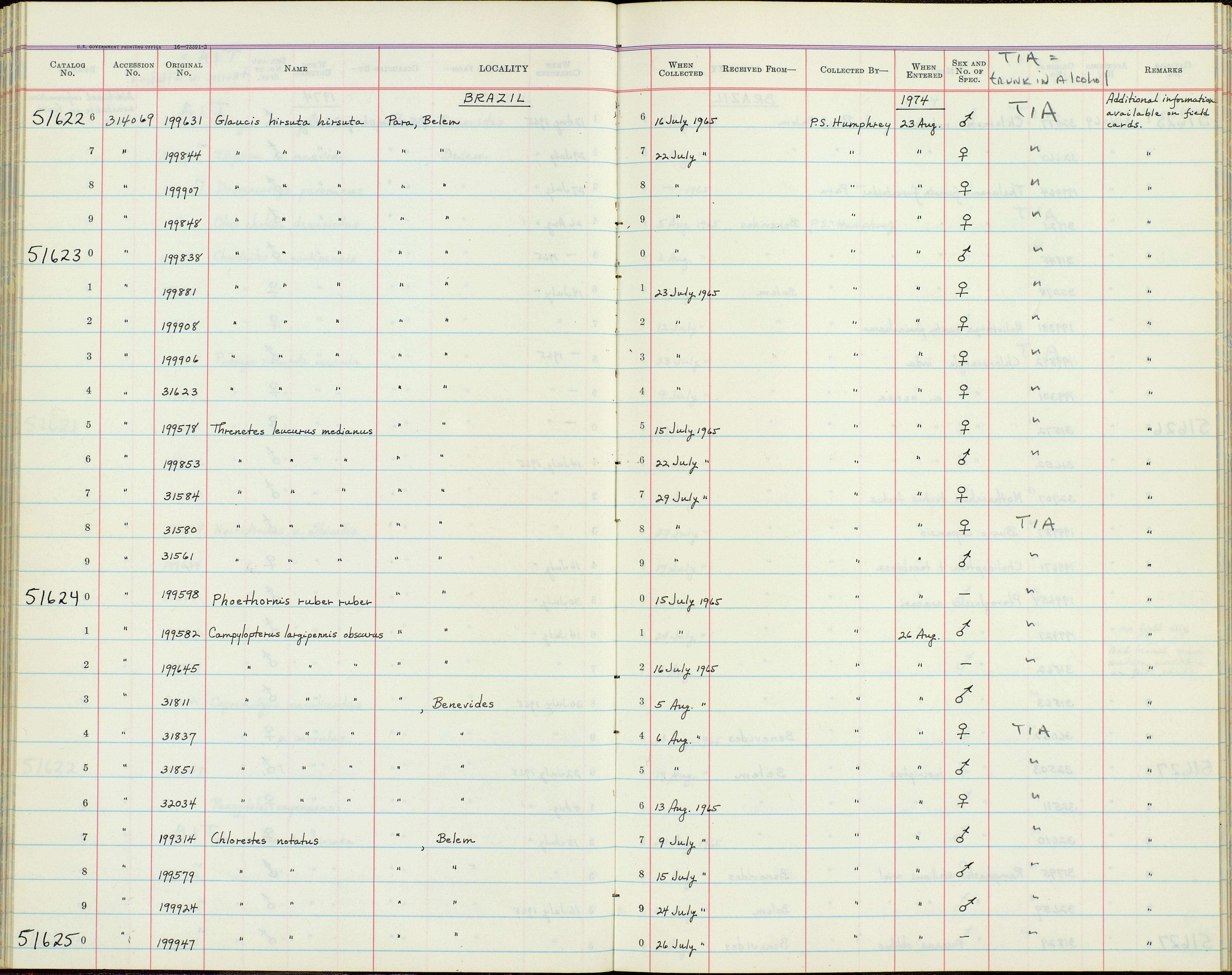The height and width of the screenshot is (975, 1232).
Task: Click the date '16 July 1965' in first row
Action: pyautogui.click(x=686, y=122)
